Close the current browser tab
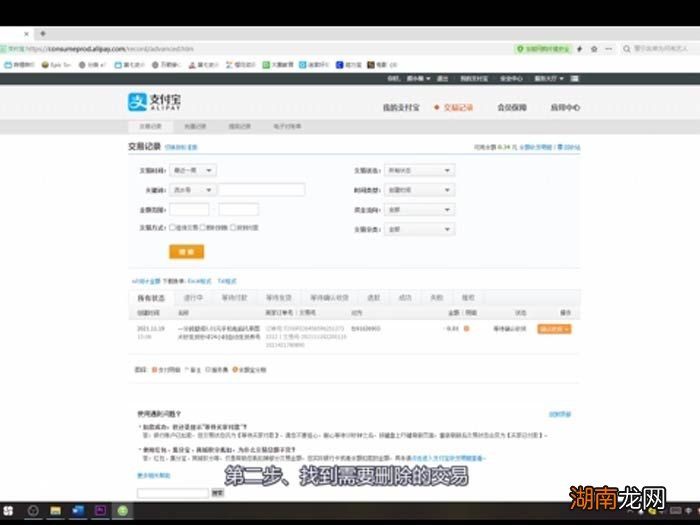 tap(26, 33)
